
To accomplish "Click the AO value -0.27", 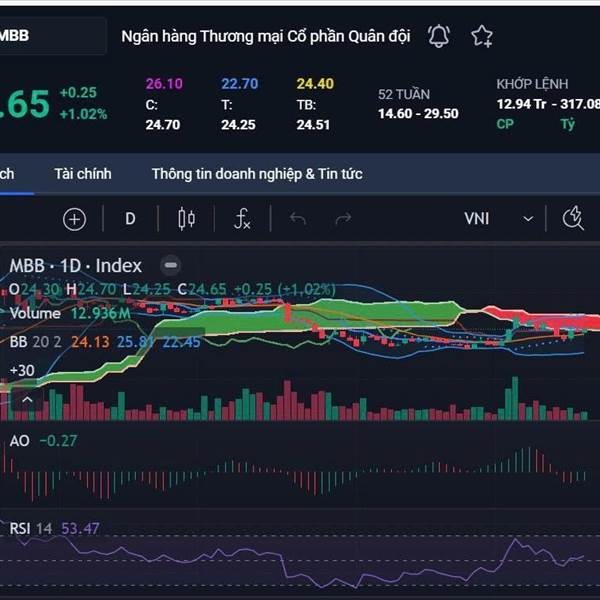I will point(58,441).
